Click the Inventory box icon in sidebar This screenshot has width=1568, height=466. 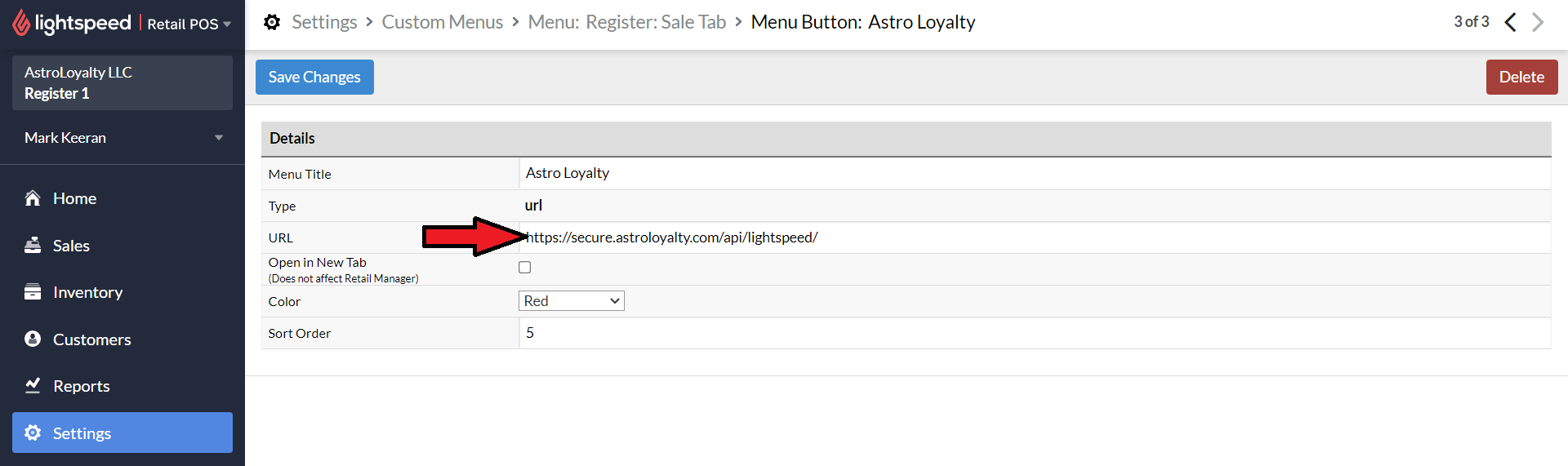(33, 292)
